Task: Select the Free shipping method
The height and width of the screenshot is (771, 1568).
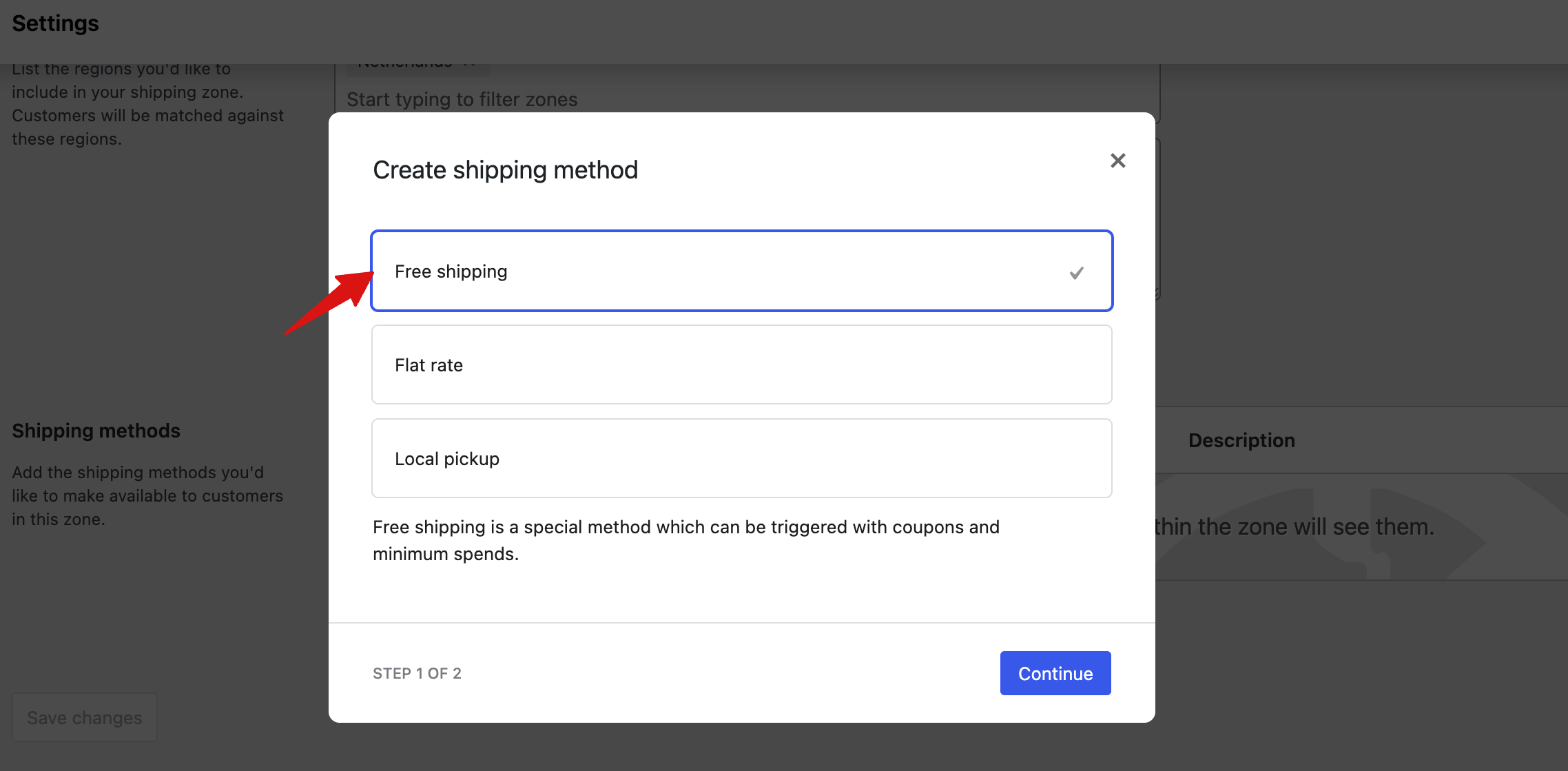Action: [741, 271]
